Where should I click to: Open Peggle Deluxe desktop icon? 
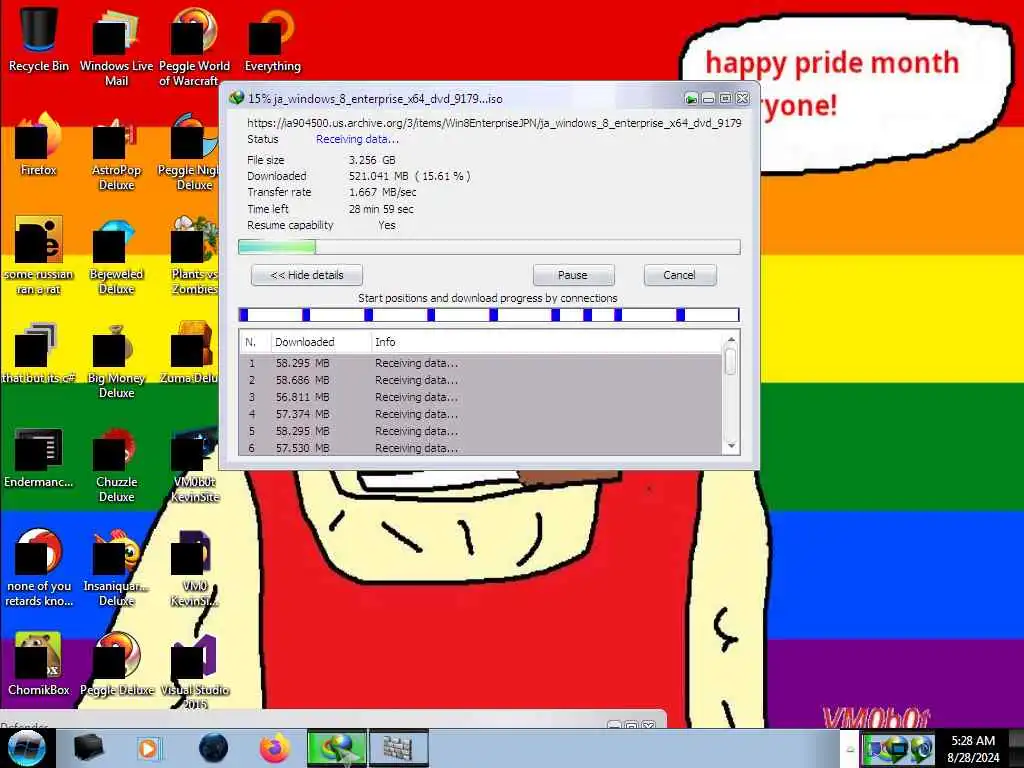point(116,664)
